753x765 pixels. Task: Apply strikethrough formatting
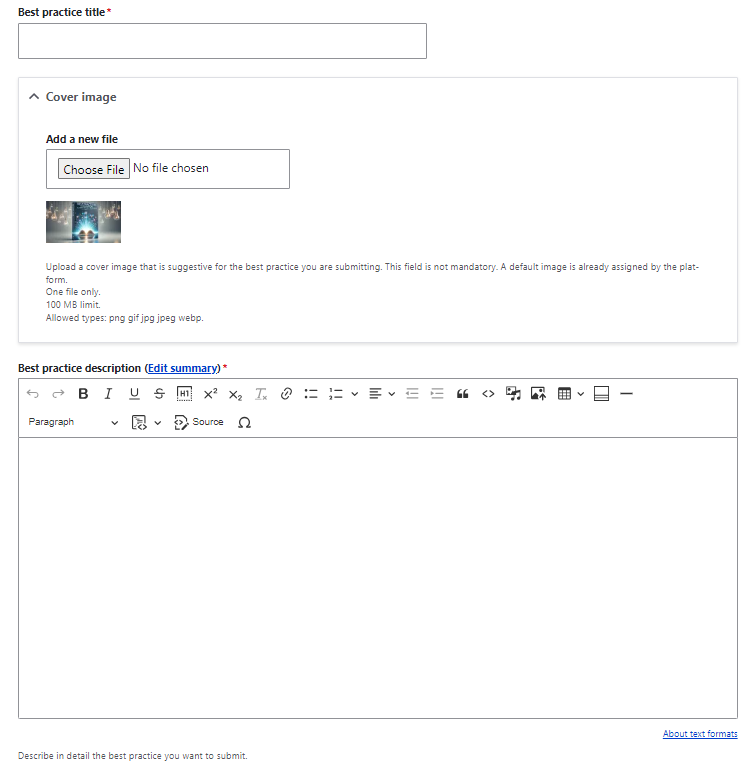click(159, 394)
